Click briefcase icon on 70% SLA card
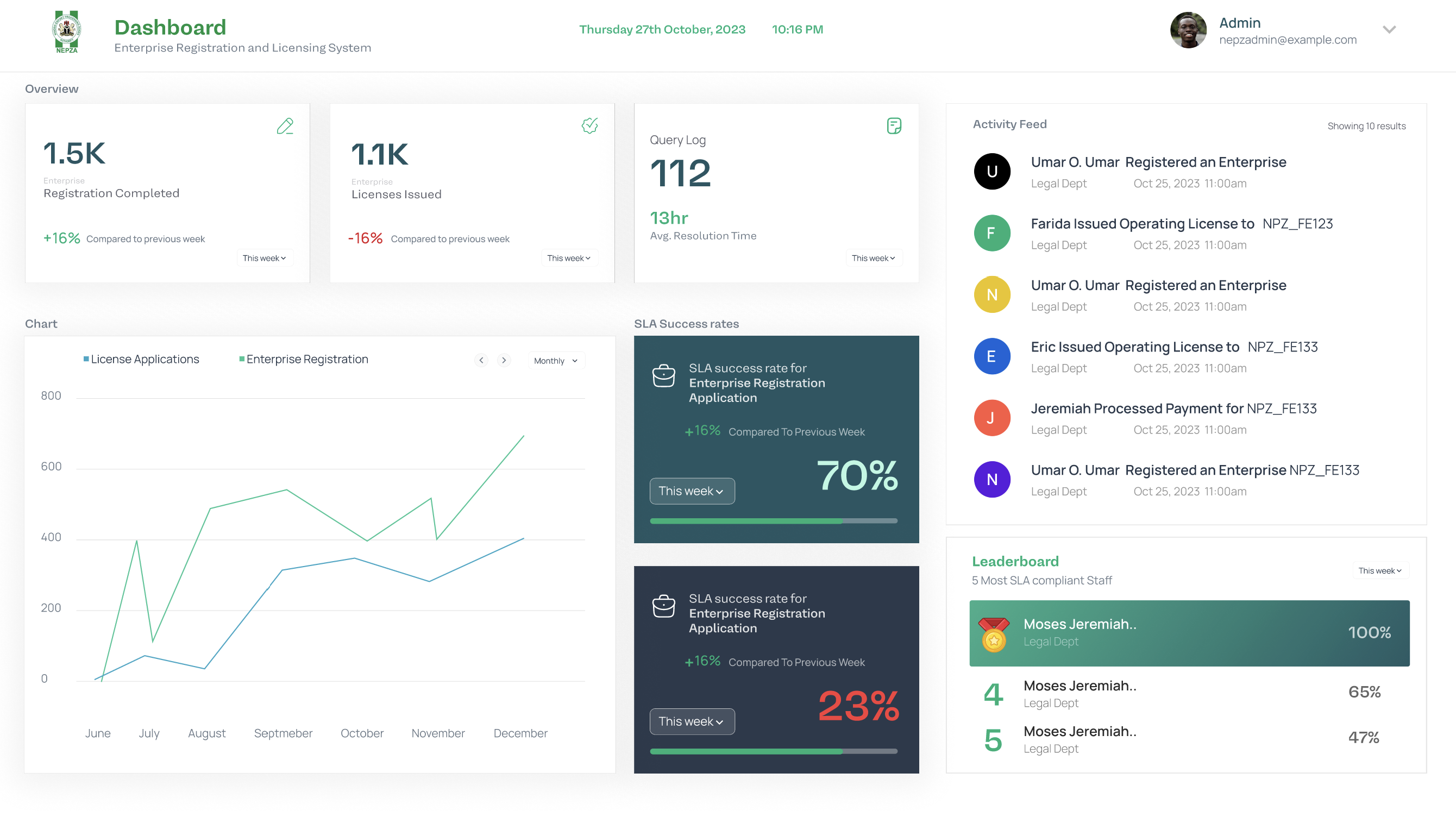This screenshot has width=1456, height=817. (663, 376)
